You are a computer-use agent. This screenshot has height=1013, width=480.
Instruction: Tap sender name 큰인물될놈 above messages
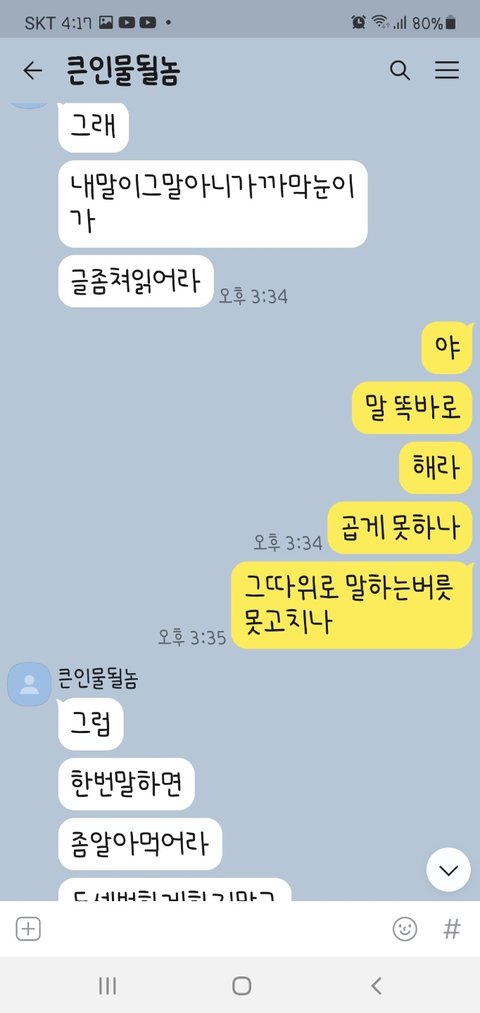tap(98, 678)
